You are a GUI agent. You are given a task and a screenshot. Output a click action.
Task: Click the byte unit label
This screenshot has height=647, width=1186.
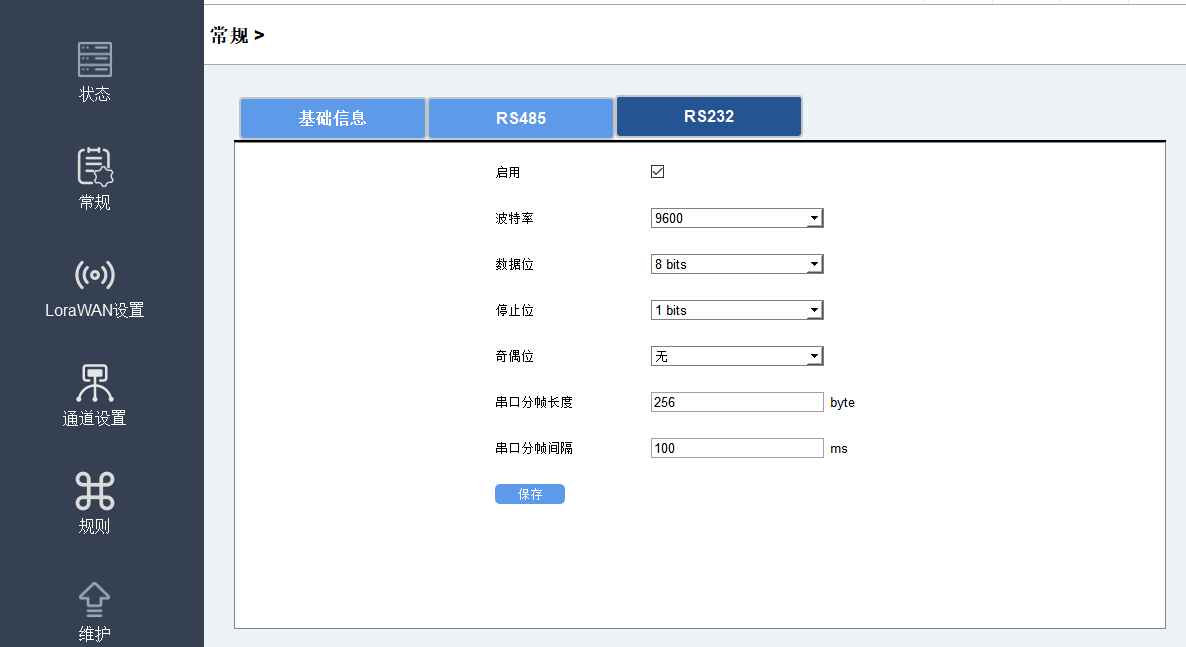[842, 403]
